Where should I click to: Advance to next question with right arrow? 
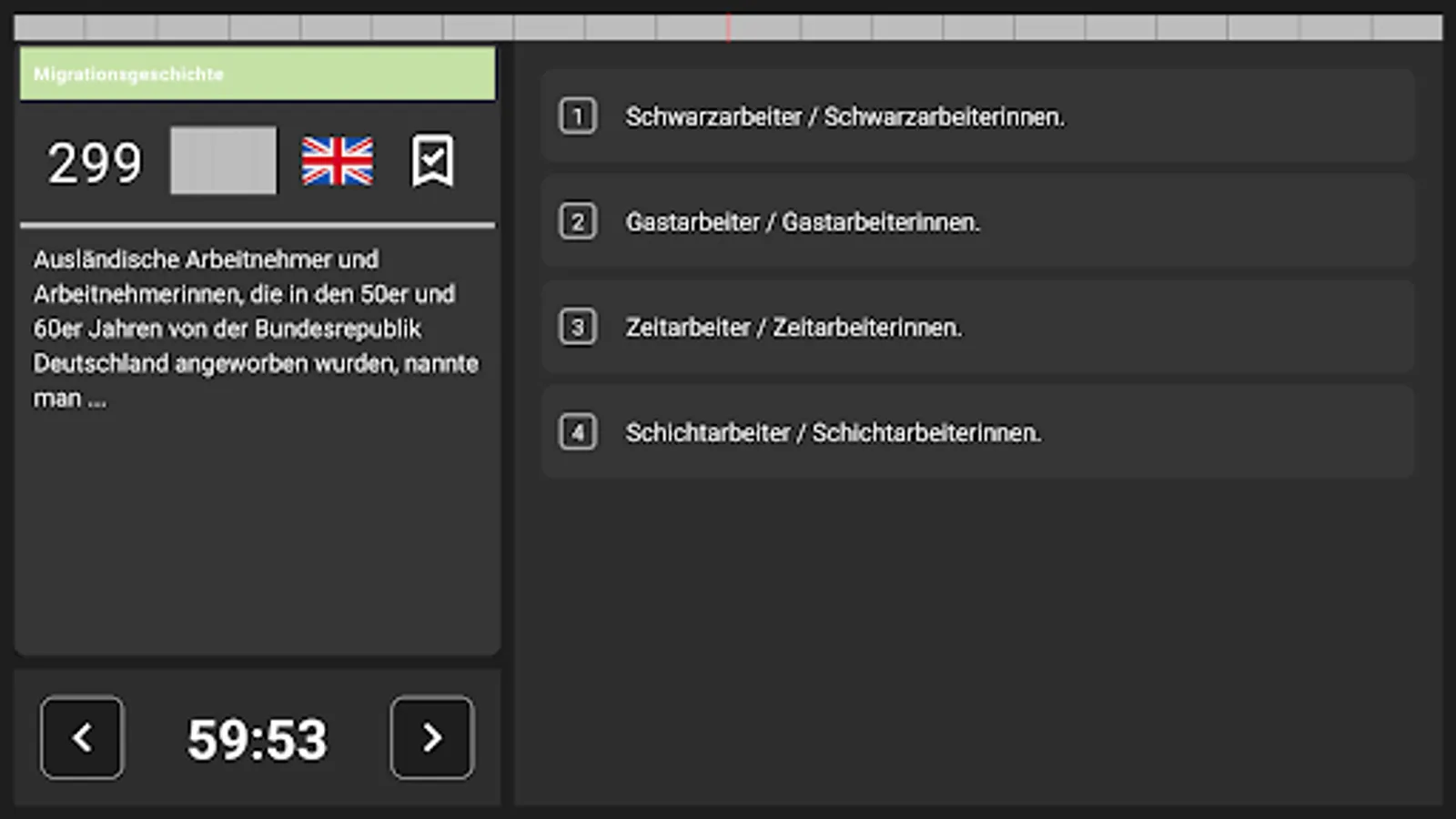tap(431, 738)
